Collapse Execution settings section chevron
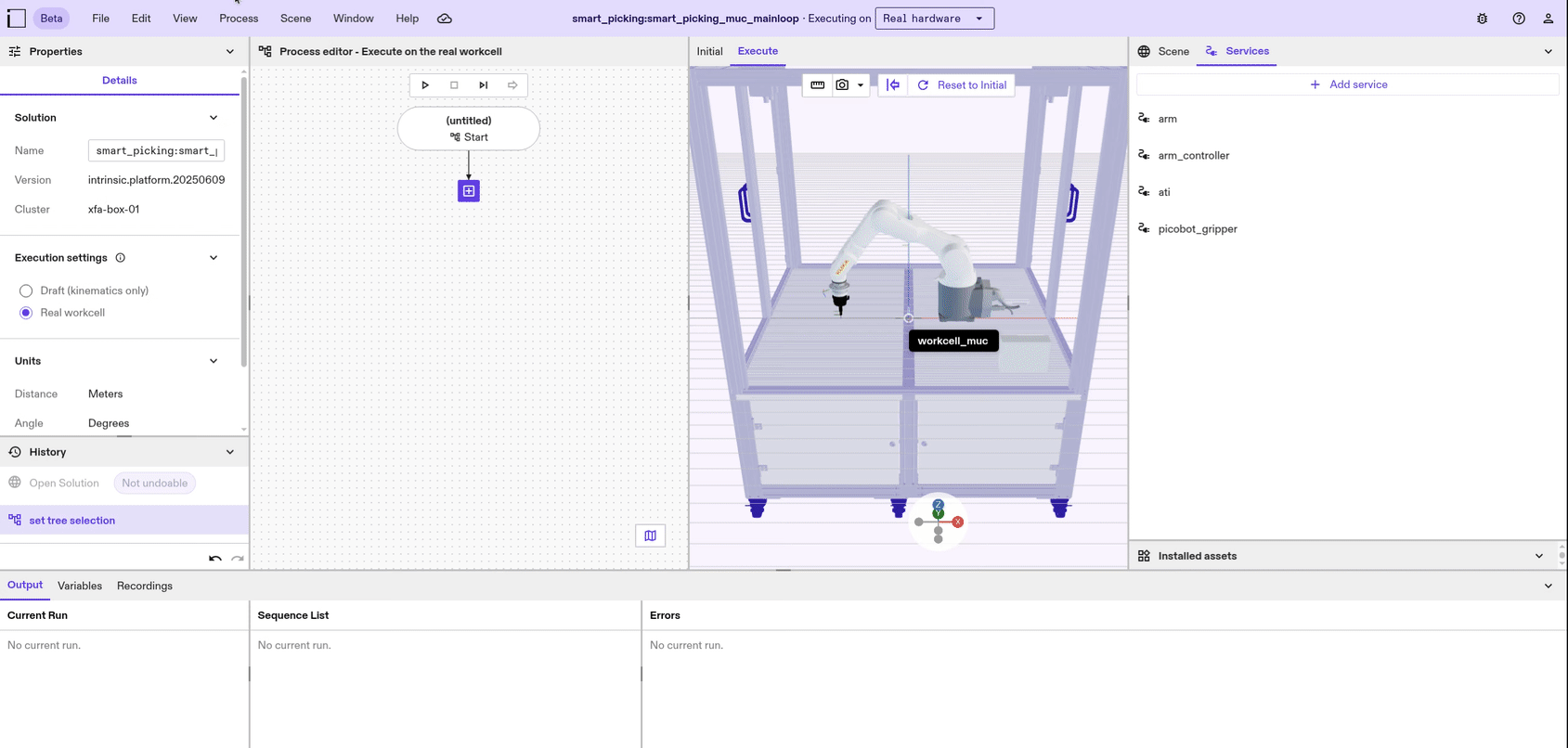The image size is (1568, 748). tap(214, 258)
